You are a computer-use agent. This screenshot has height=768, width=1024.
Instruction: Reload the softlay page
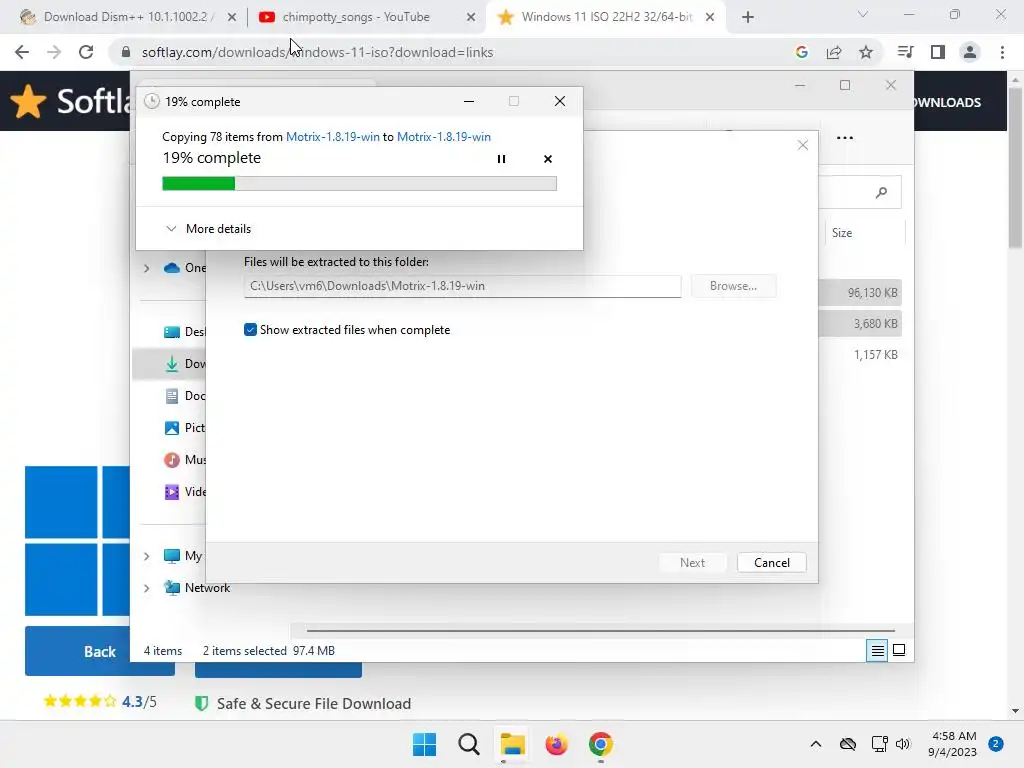(x=86, y=52)
